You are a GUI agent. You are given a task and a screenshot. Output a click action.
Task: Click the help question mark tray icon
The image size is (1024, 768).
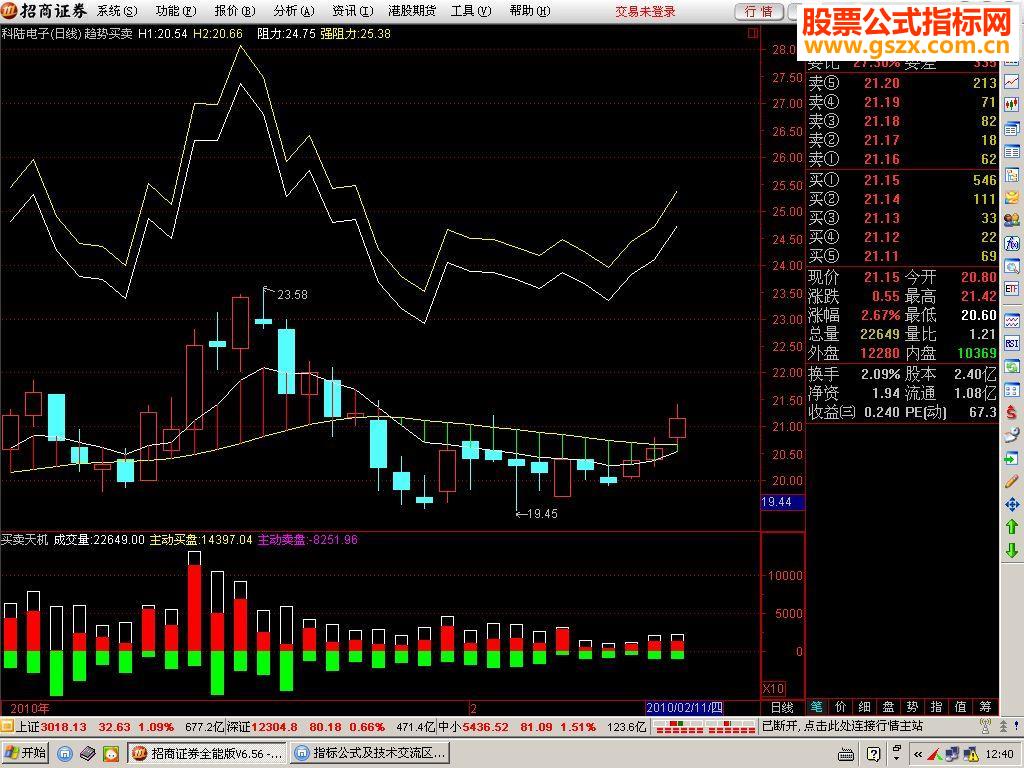tap(873, 754)
